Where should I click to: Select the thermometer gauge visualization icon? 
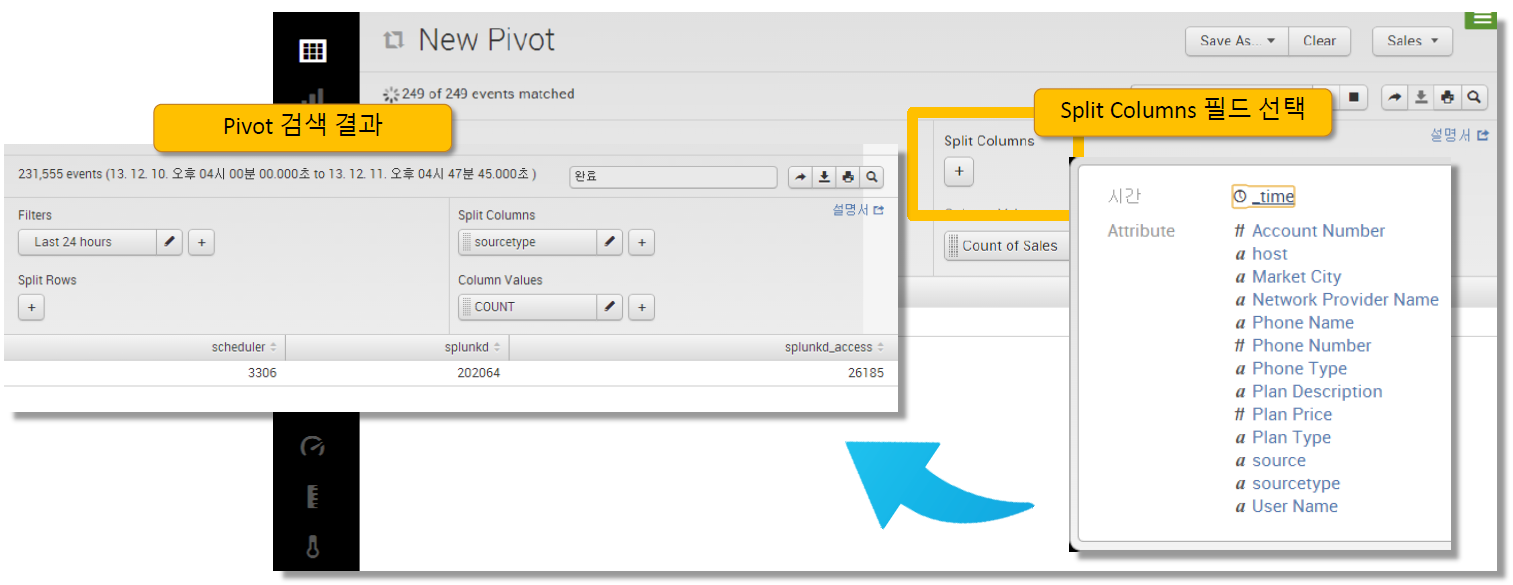pyautogui.click(x=315, y=547)
